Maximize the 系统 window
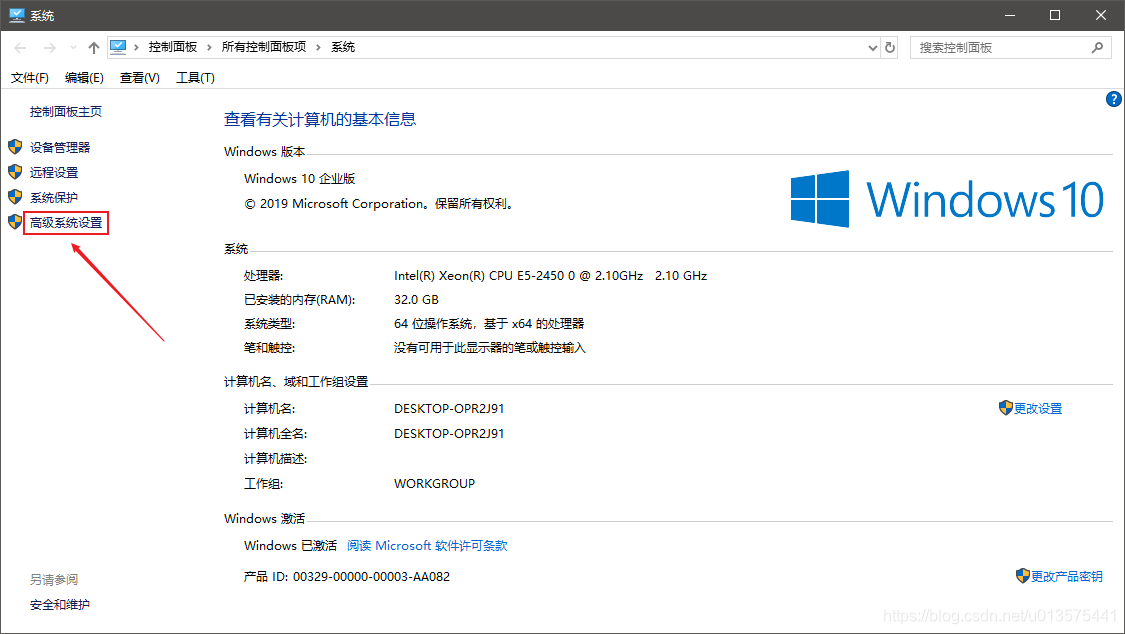Image resolution: width=1125 pixels, height=634 pixels. tap(1055, 15)
